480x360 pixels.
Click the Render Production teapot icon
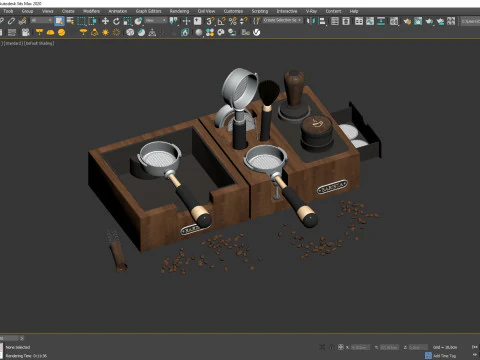(429, 21)
